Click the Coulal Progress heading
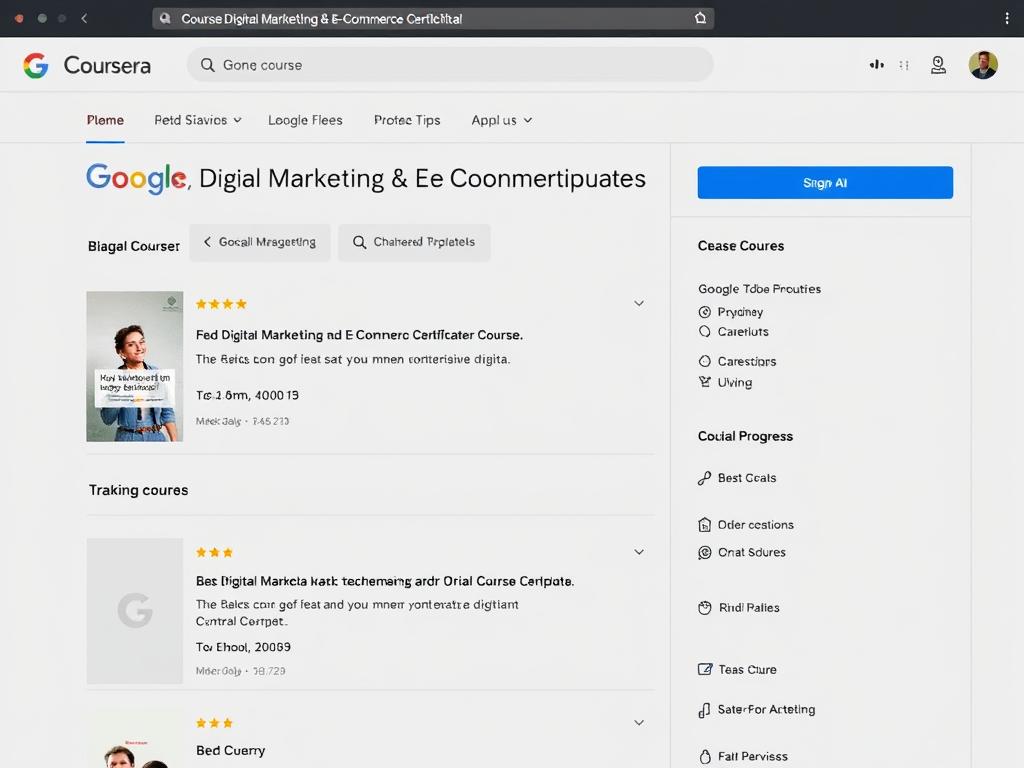This screenshot has width=1024, height=768. pyautogui.click(x=745, y=436)
